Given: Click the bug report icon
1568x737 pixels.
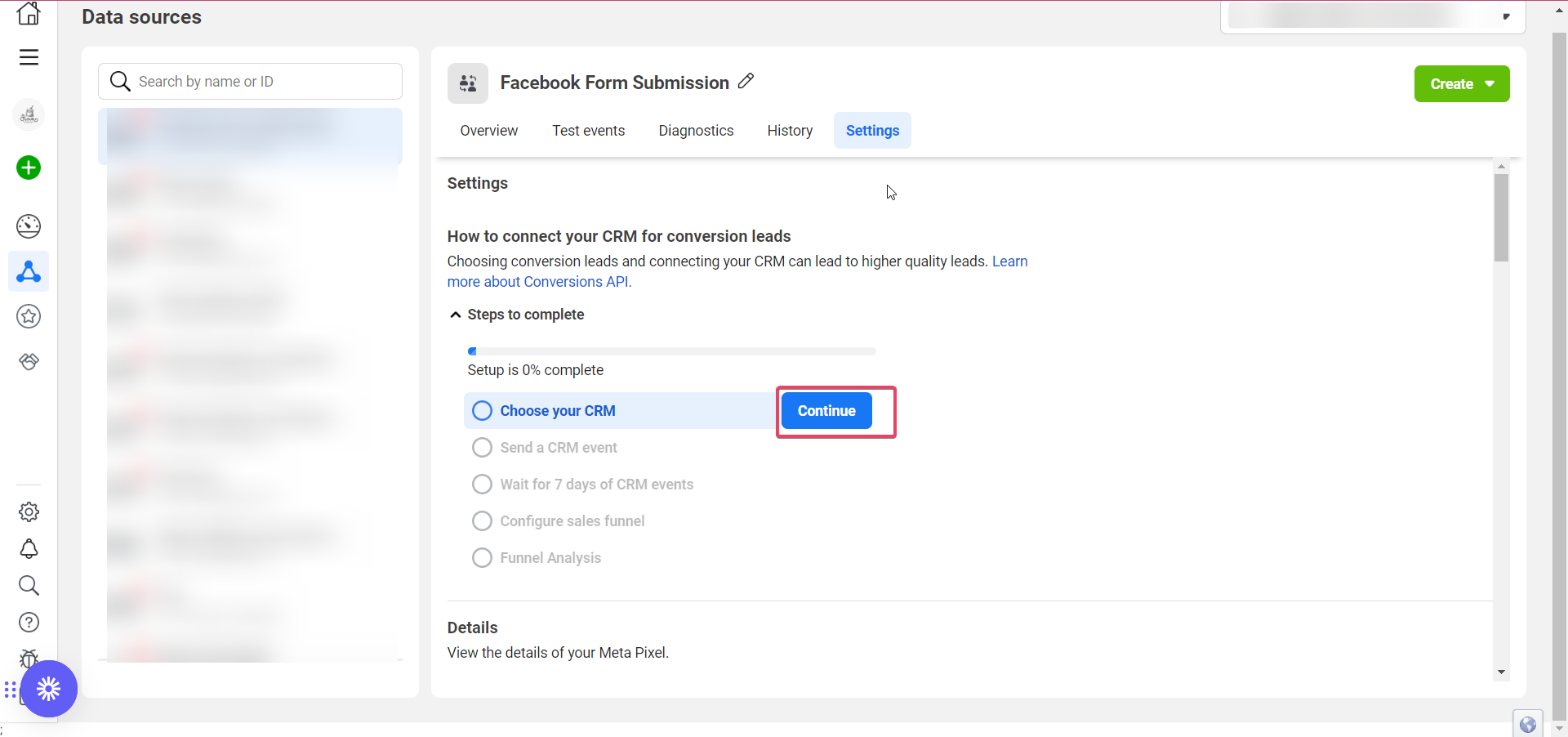Looking at the screenshot, I should tap(29, 657).
